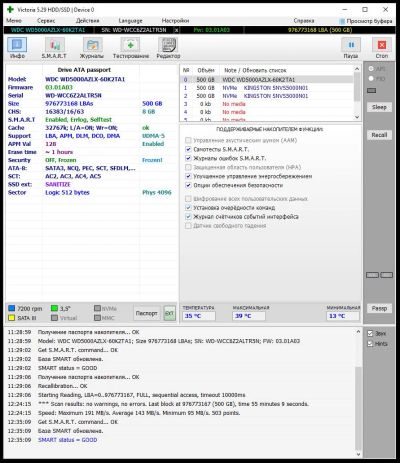
Task: Click the purple SANITIZE value
Action: pos(58,184)
